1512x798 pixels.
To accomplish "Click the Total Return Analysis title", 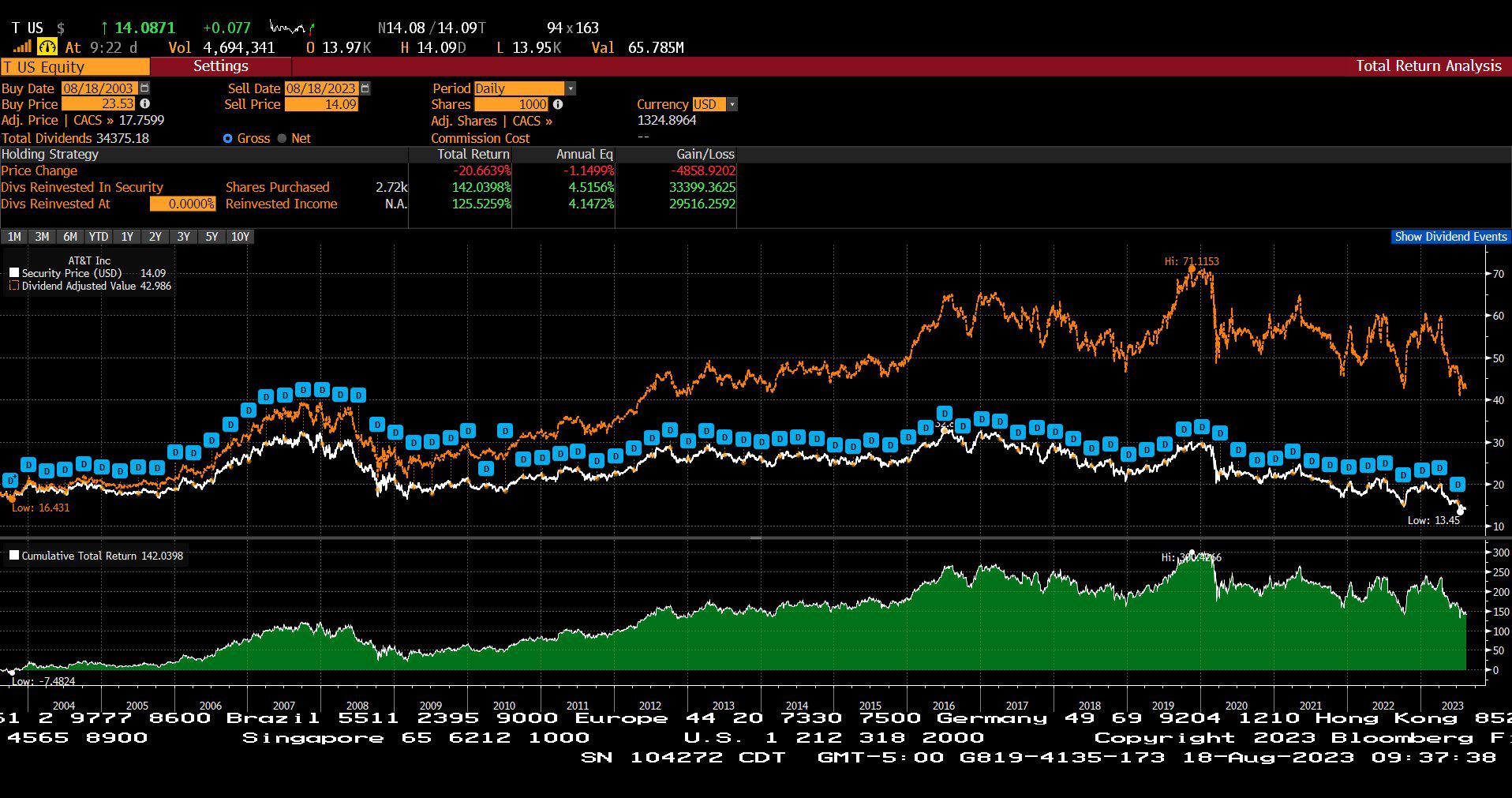I will click(1428, 66).
